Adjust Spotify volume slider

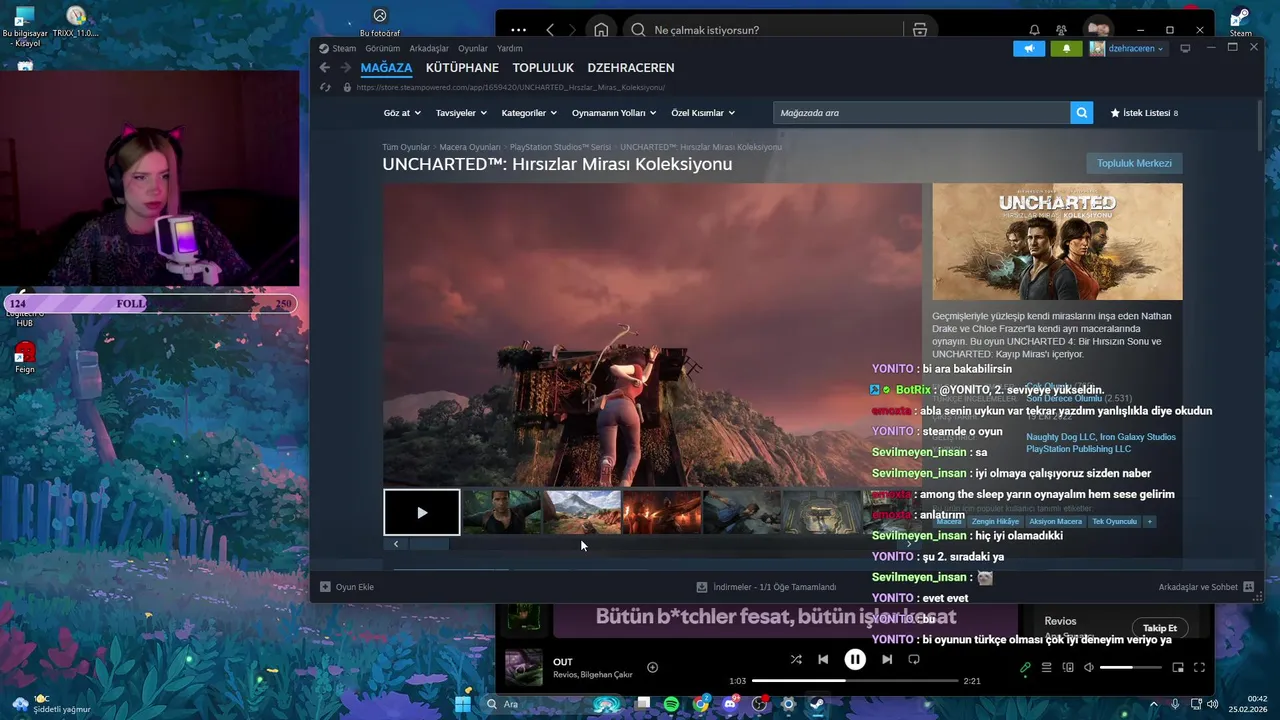pos(1131,667)
